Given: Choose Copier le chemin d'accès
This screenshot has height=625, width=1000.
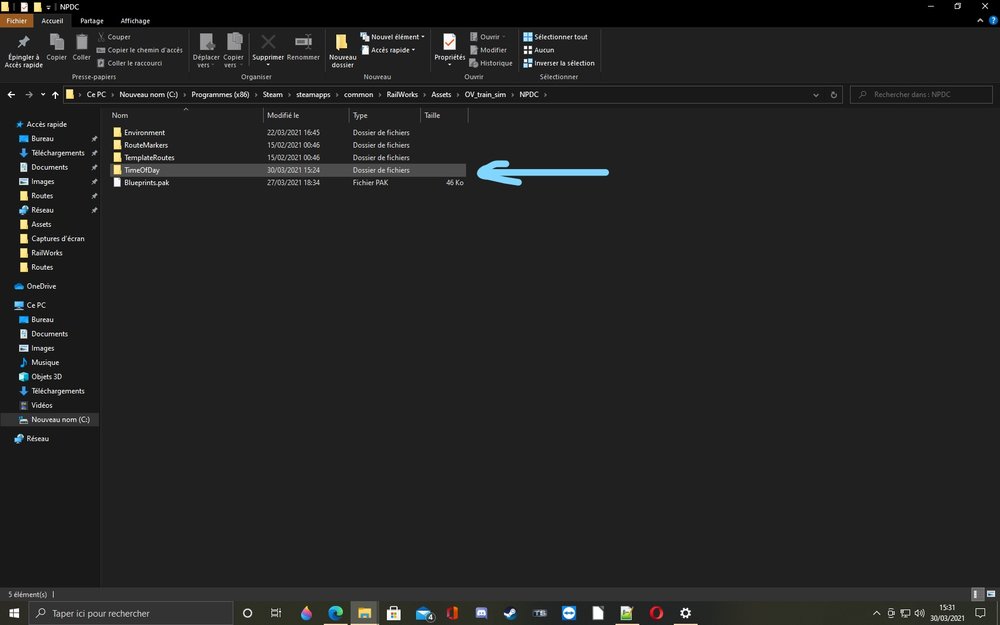Looking at the screenshot, I should [140, 50].
